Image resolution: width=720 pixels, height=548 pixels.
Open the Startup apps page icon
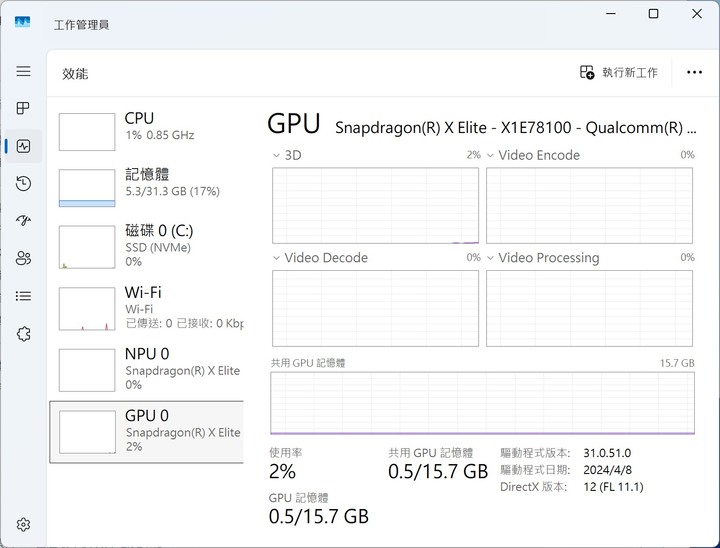[23, 220]
